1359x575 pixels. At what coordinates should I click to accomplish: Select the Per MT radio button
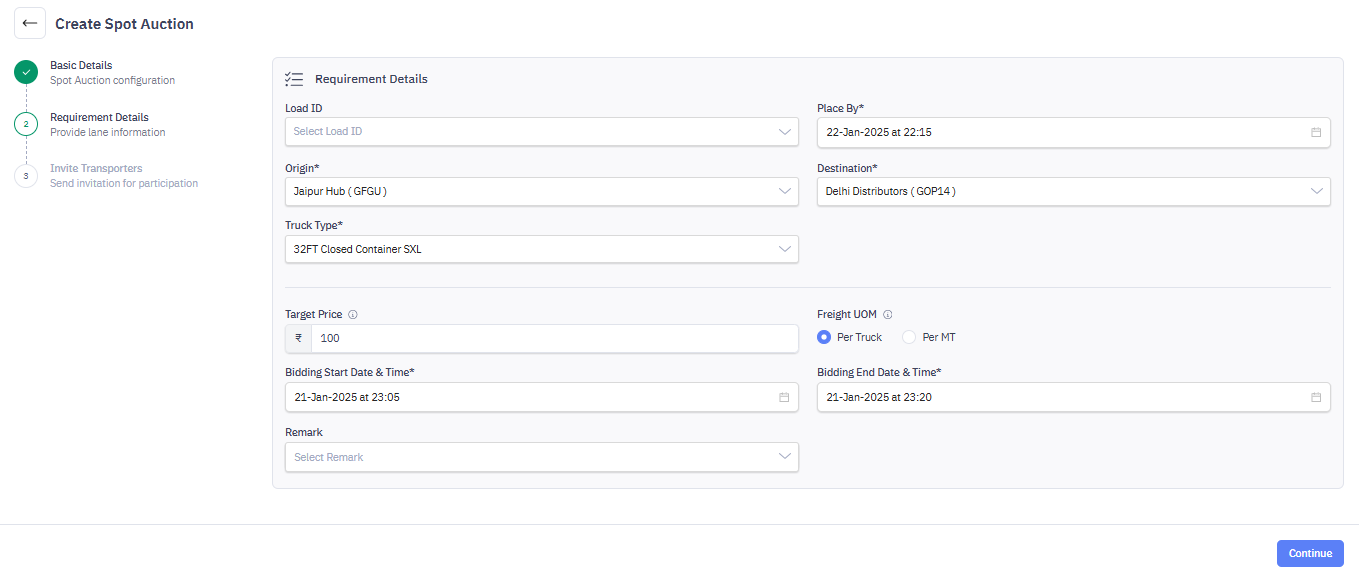click(x=909, y=337)
